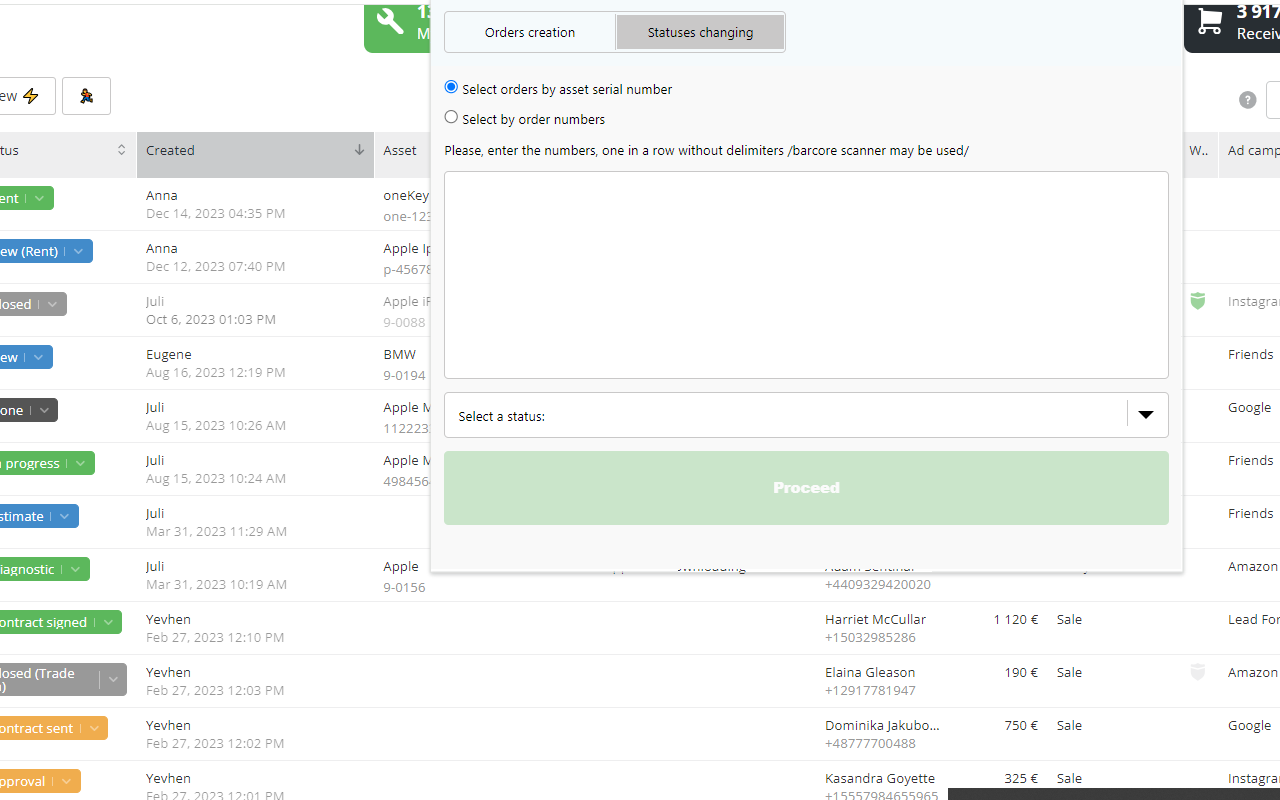This screenshot has height=800, width=1280.
Task: Open the Contract sent status chevron
Action: click(x=93, y=728)
